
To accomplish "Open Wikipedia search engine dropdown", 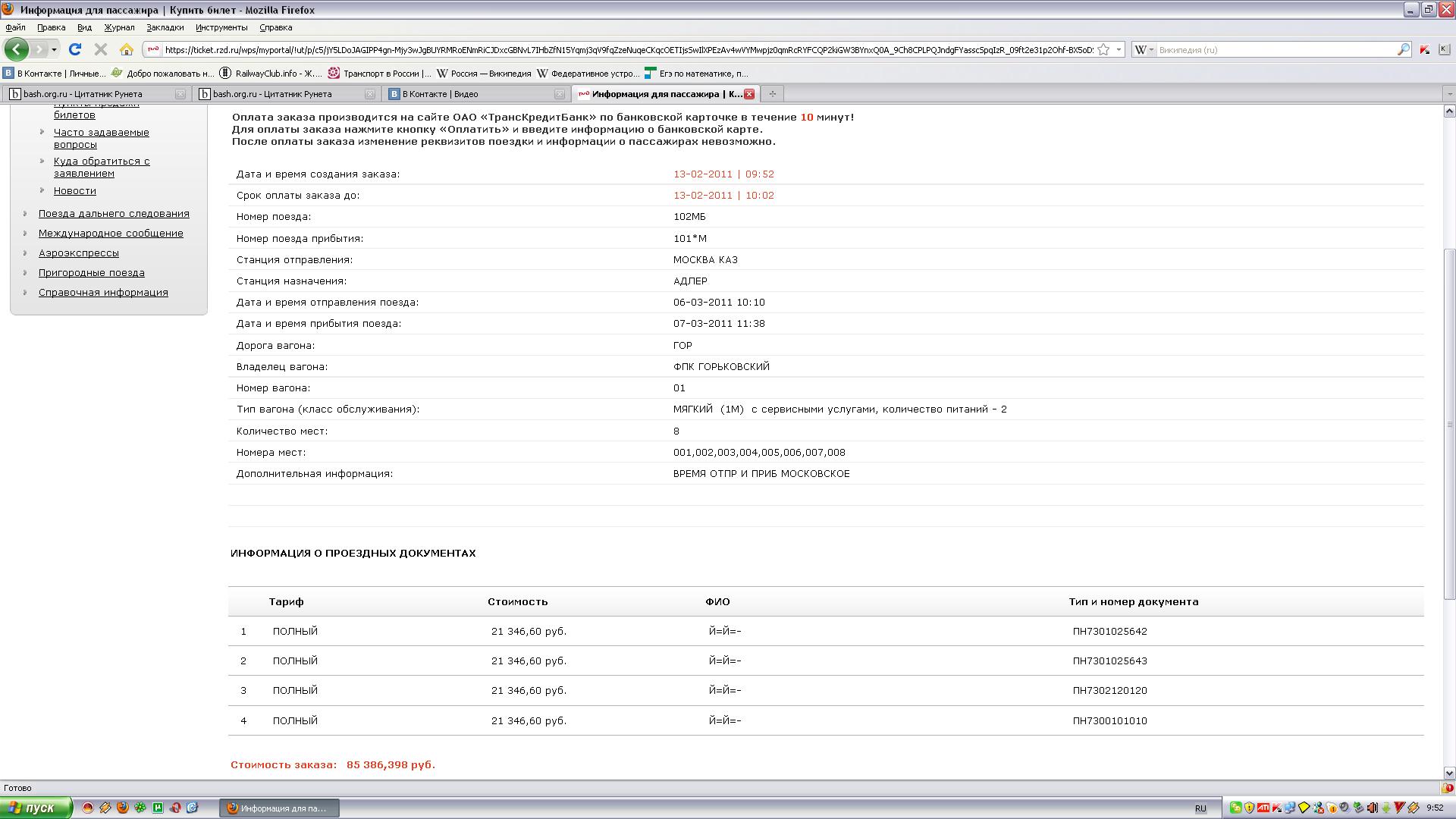I will [1144, 49].
